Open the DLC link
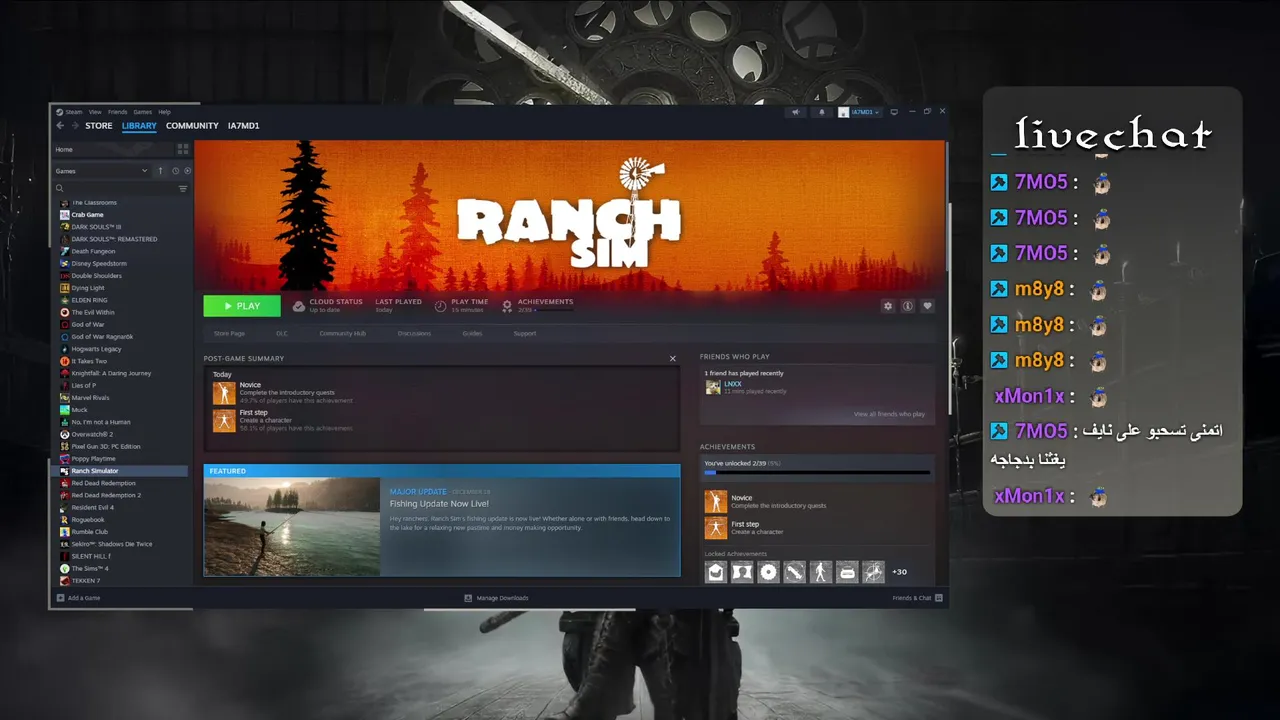1280x720 pixels. pos(282,333)
